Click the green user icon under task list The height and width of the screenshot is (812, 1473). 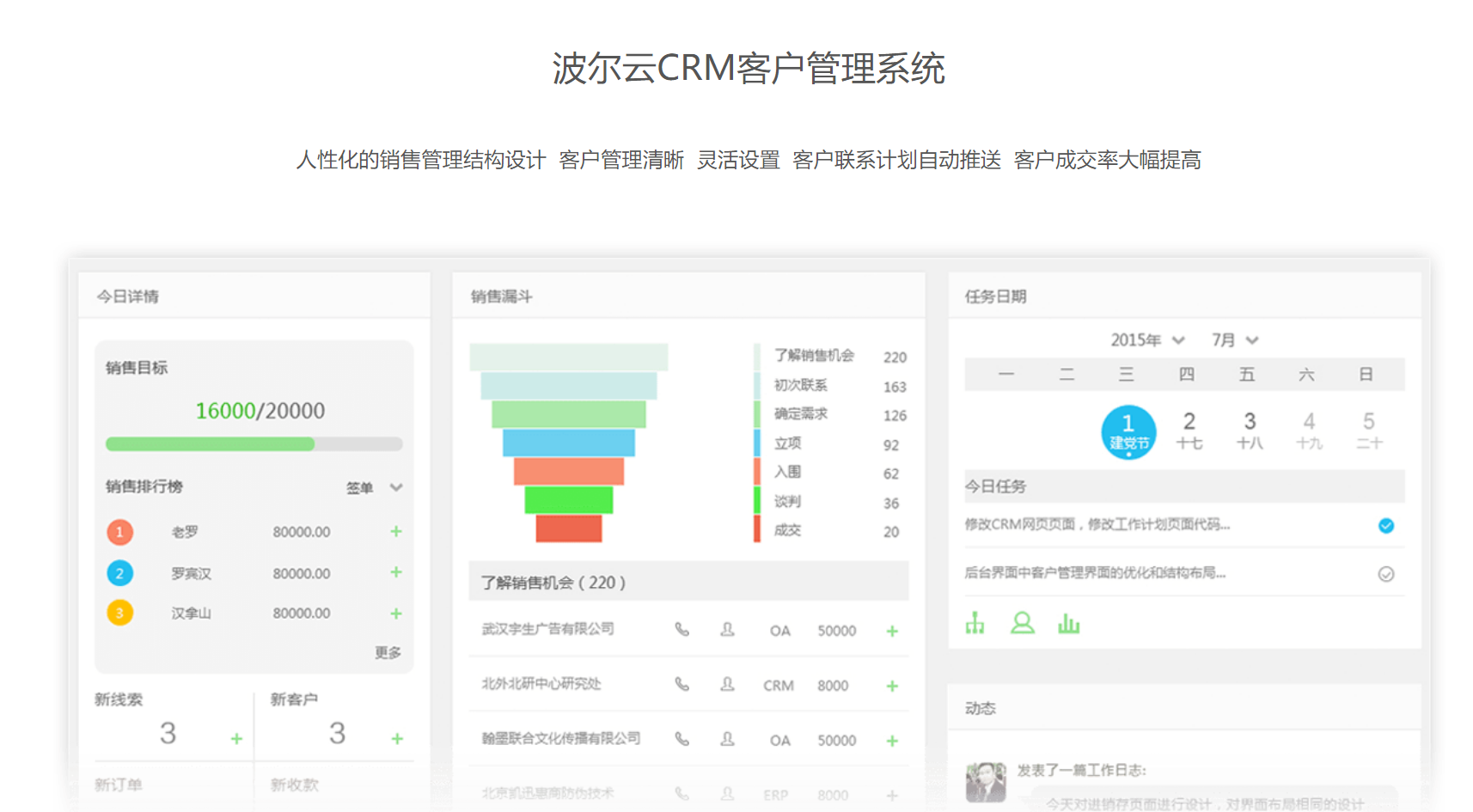1022,623
